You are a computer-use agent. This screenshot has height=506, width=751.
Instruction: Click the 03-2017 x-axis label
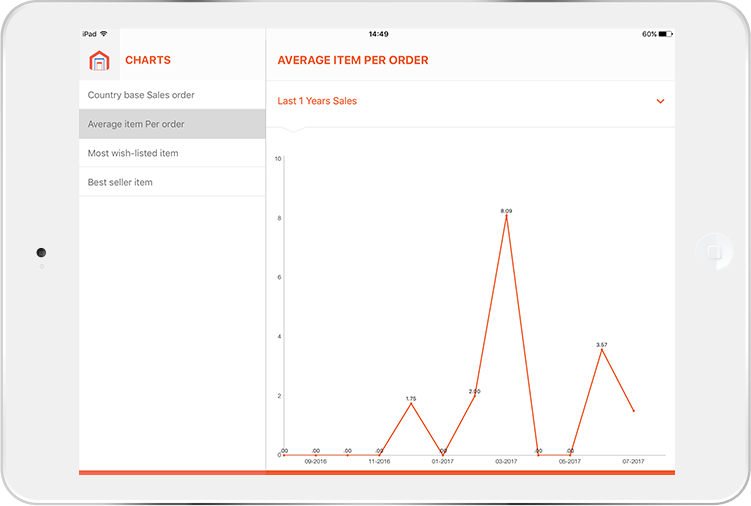tap(506, 462)
